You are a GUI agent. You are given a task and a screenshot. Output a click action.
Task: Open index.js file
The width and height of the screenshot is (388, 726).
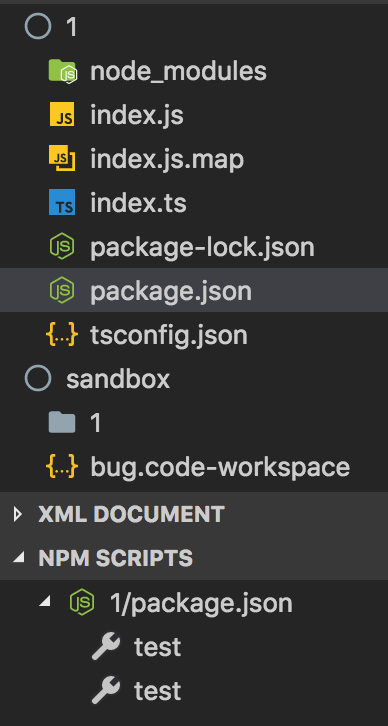(137, 115)
